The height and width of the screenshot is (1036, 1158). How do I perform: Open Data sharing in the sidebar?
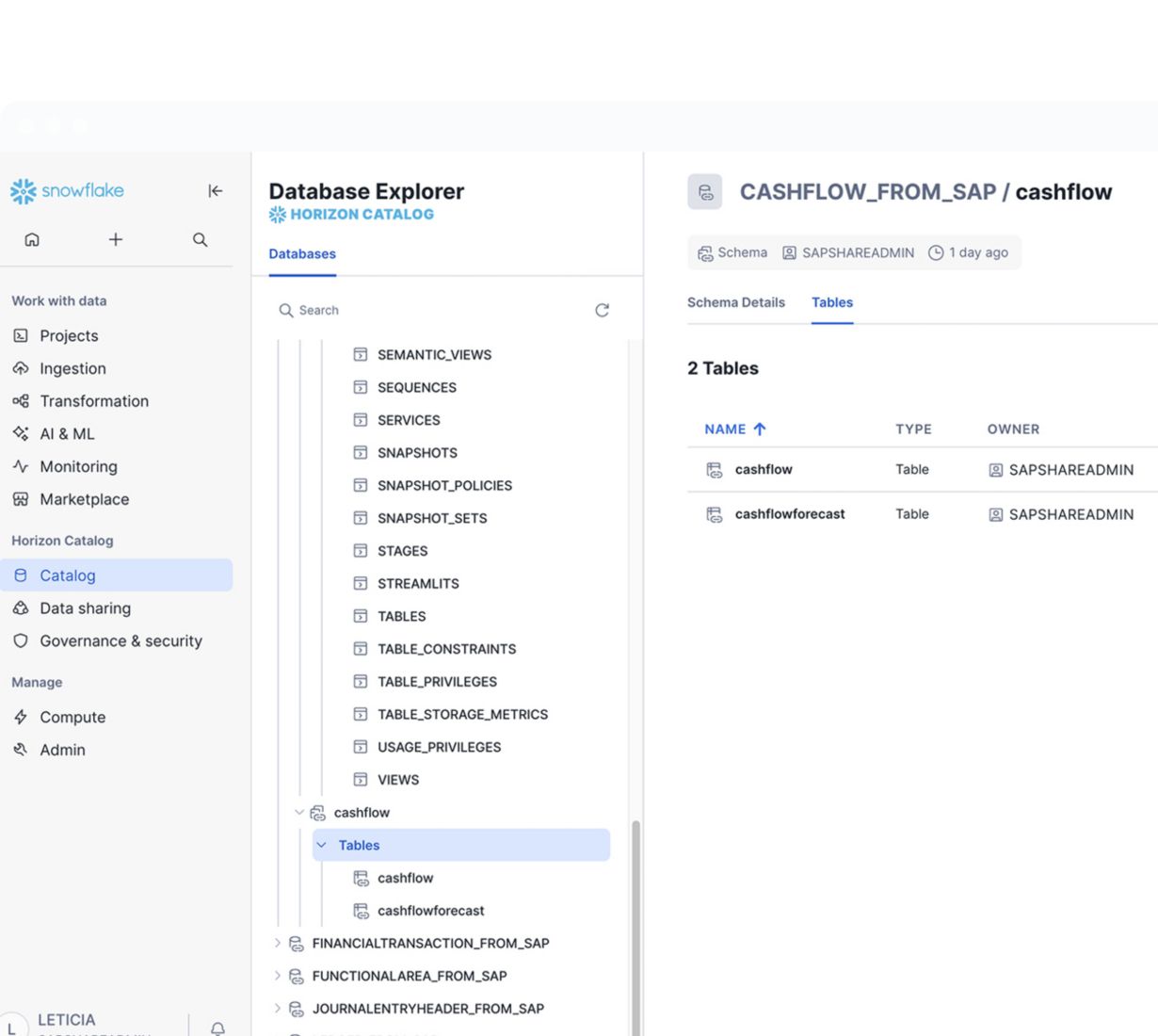click(85, 608)
